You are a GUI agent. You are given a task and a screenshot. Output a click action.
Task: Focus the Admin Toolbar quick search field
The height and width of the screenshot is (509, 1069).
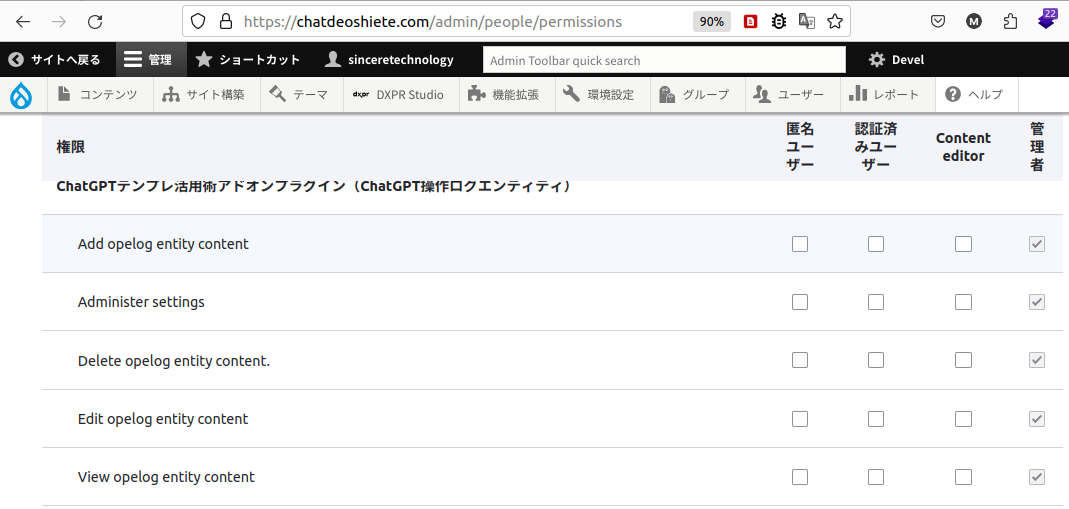(664, 60)
